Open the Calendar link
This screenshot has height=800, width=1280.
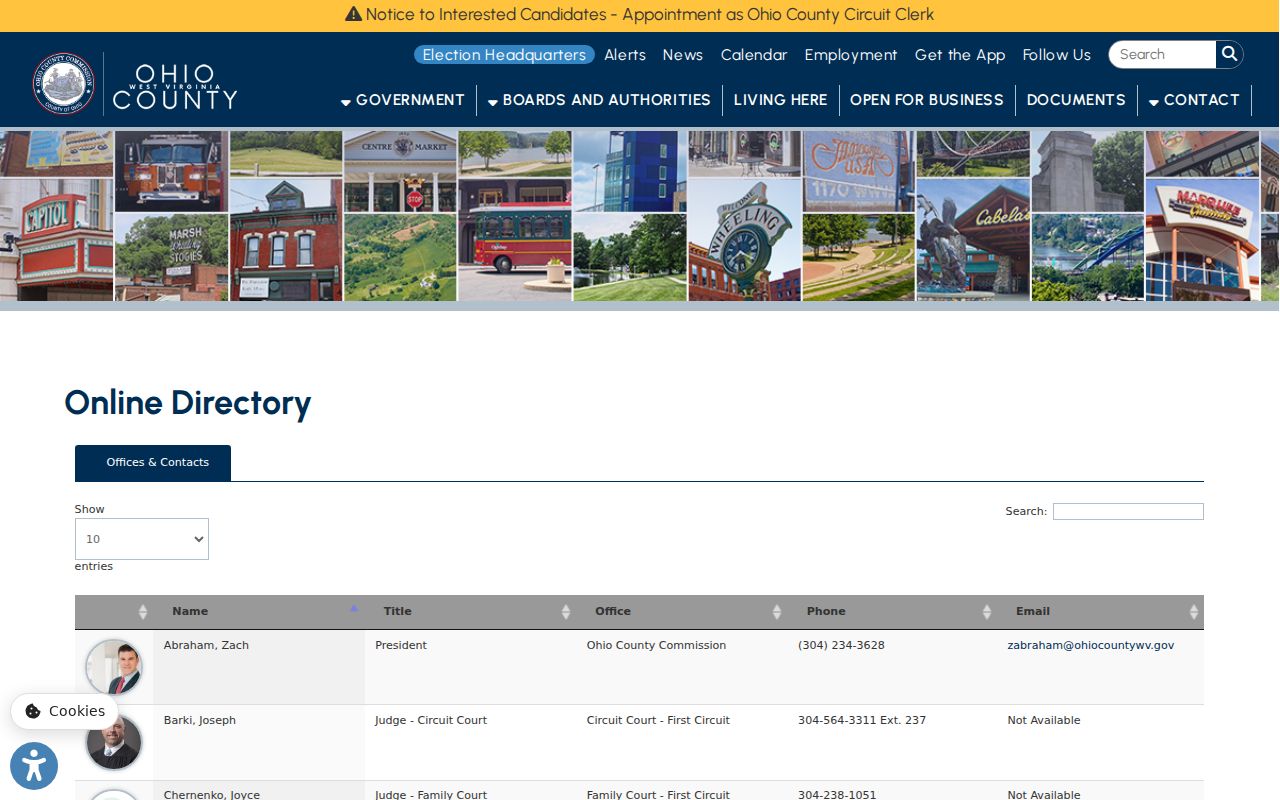(x=754, y=55)
